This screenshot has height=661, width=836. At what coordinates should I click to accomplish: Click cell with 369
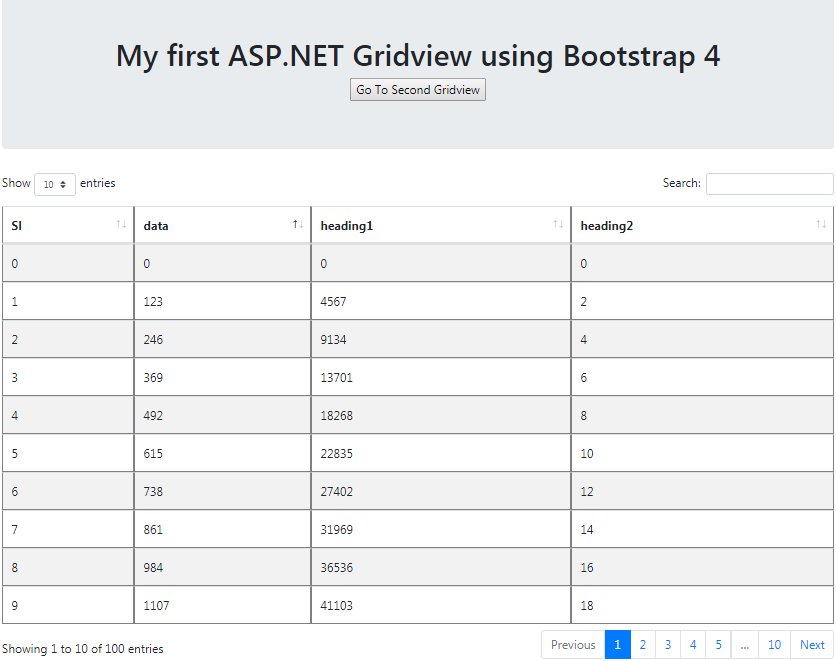point(222,377)
